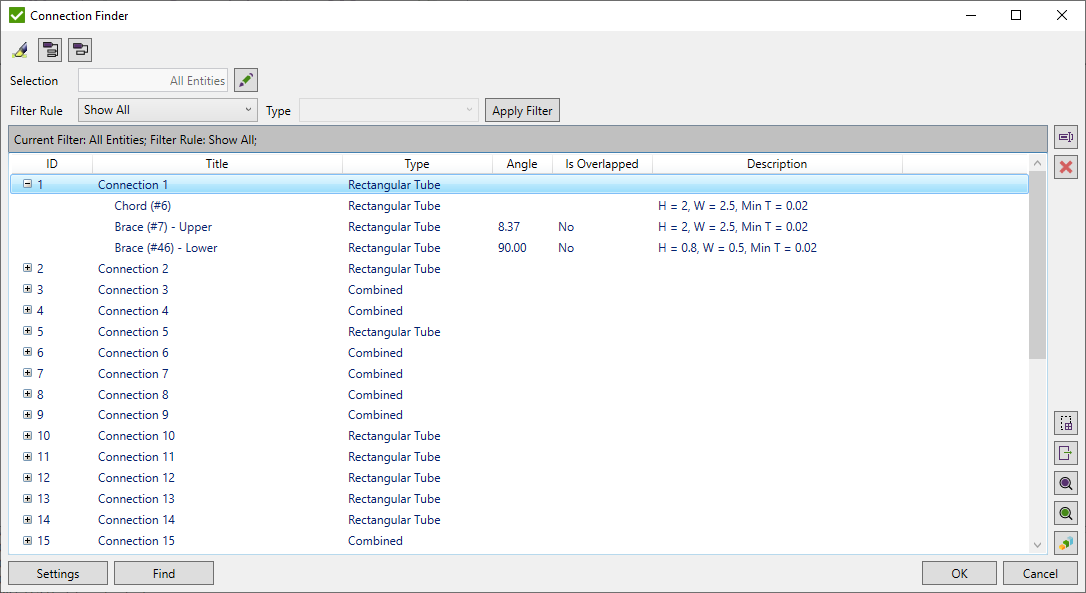1086x593 pixels.
Task: Click the collapse all rows toolbar icon
Action: click(x=79, y=49)
